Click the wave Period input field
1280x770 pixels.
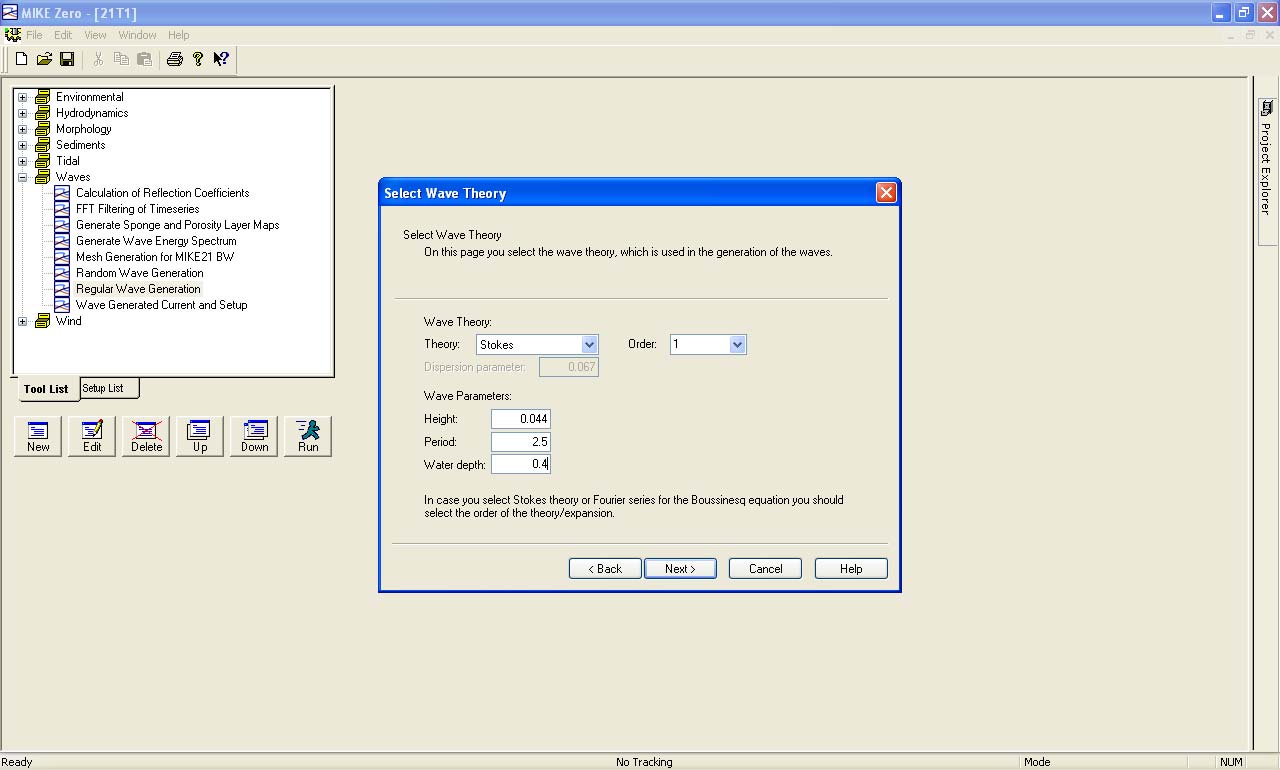521,441
